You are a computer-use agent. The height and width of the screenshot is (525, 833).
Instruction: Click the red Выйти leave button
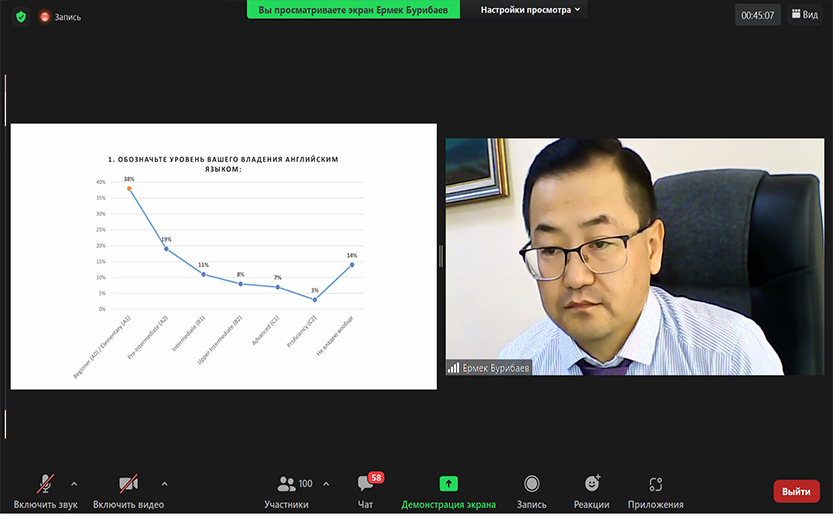796,491
